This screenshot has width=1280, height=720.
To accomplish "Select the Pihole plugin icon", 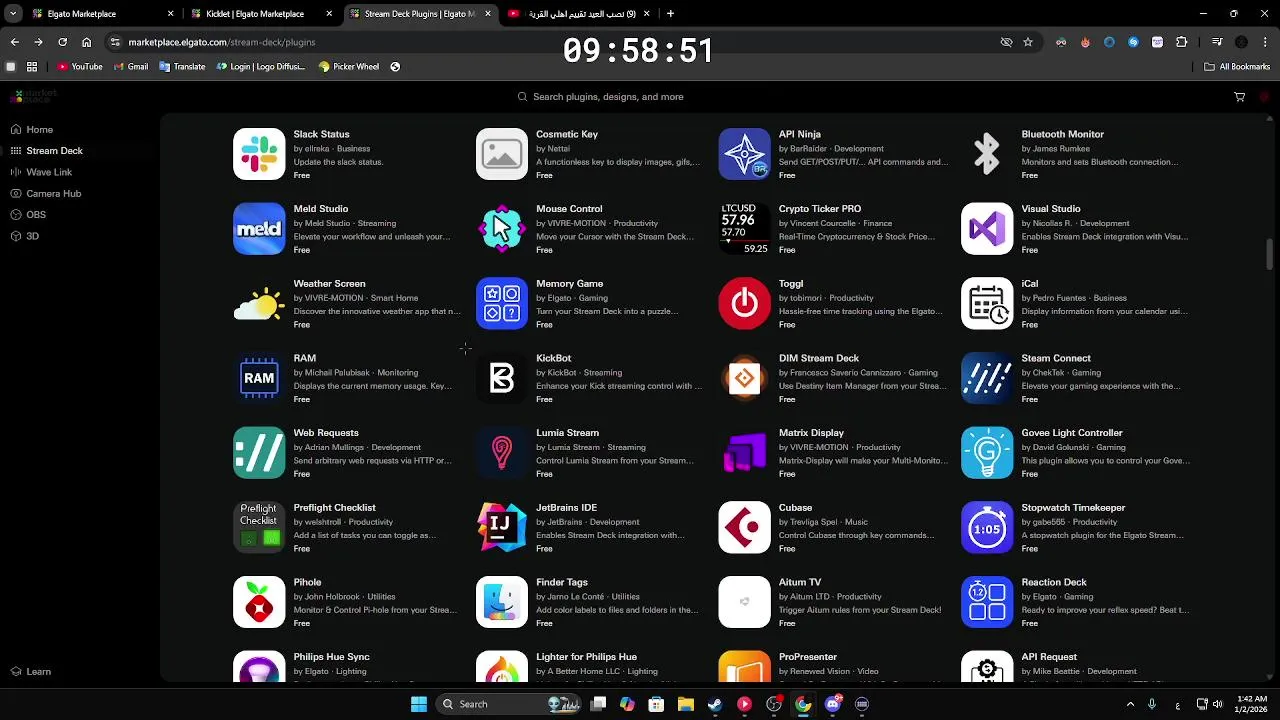I will tap(259, 602).
